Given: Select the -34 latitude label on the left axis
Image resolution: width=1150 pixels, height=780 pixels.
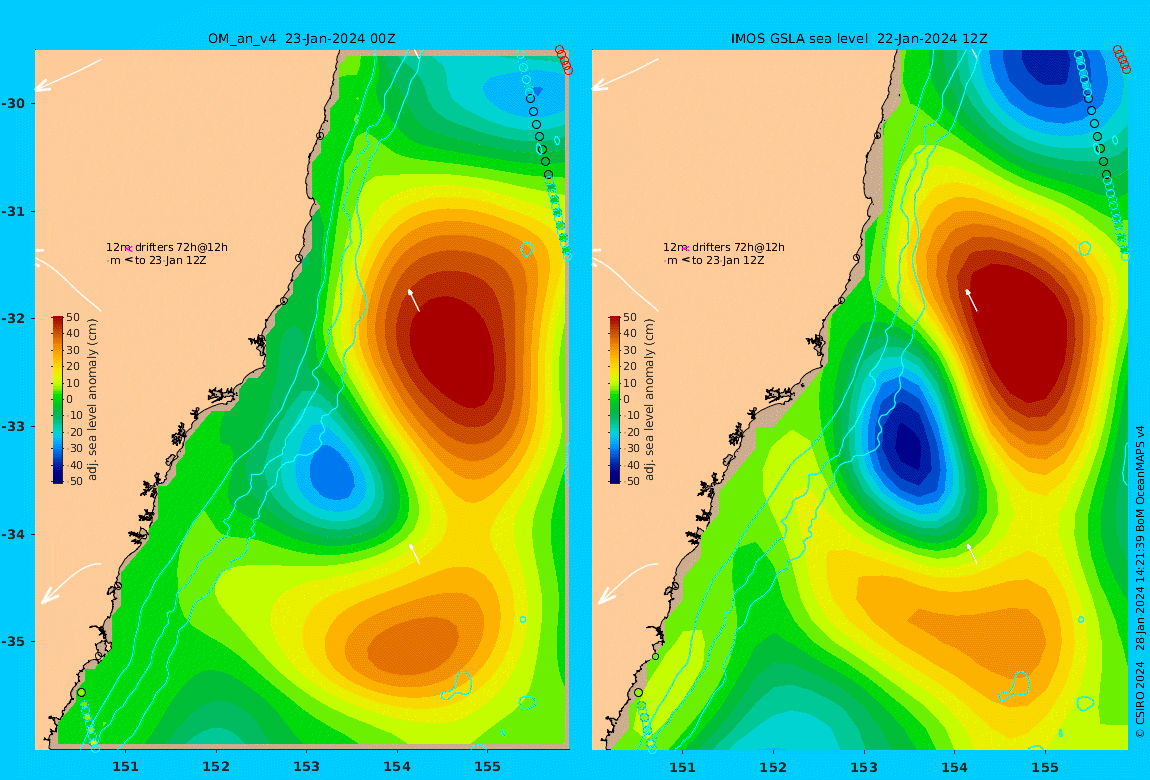Looking at the screenshot, I should [13, 534].
